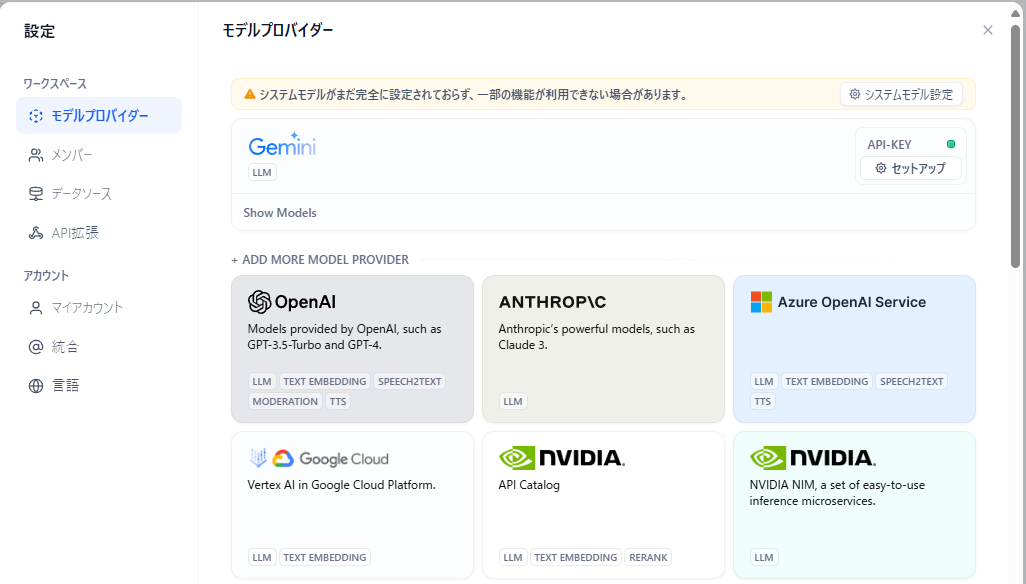1026x584 pixels.
Task: Click the Gemini logo
Action: coord(282,145)
